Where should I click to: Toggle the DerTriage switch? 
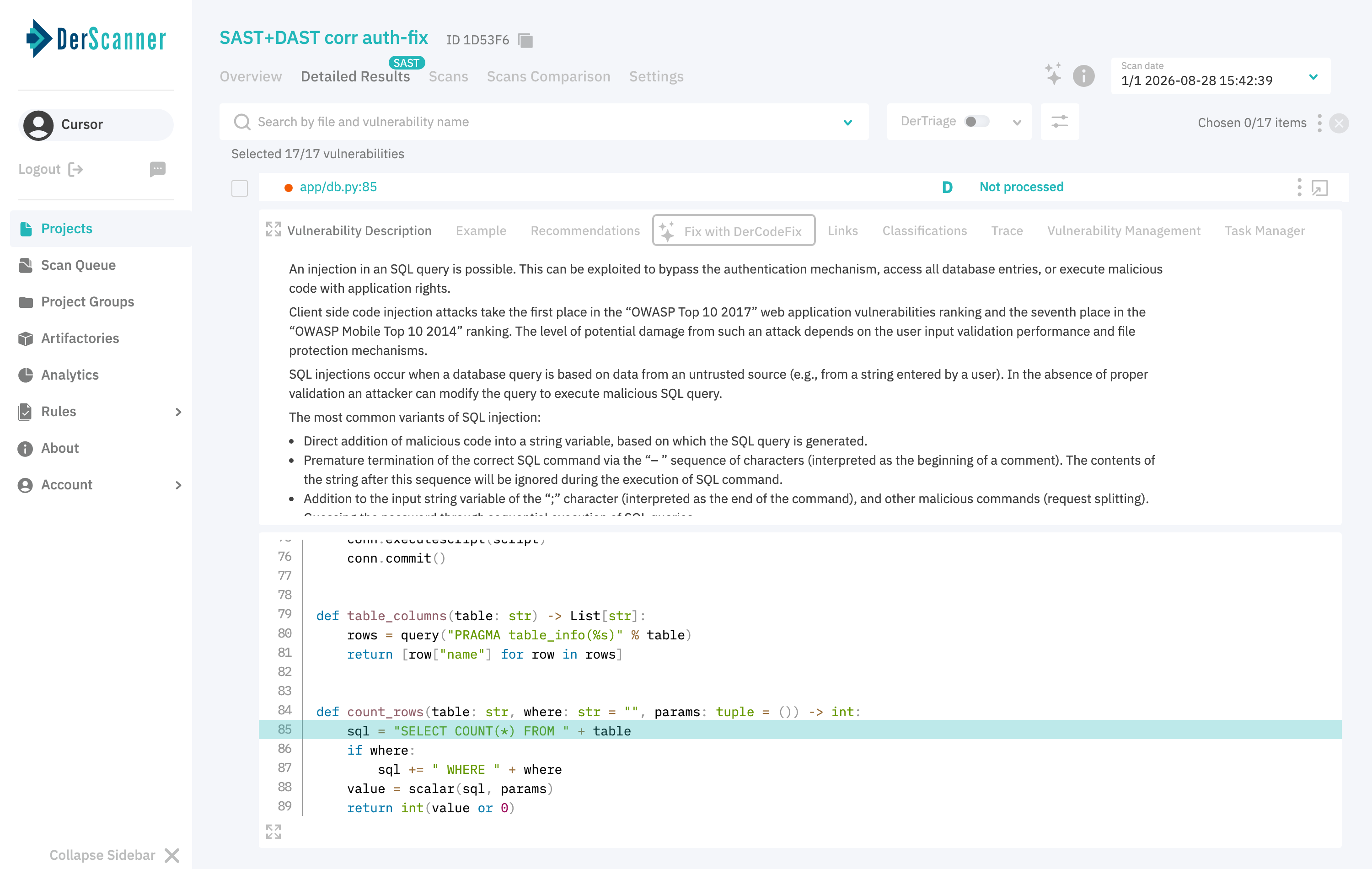[x=976, y=121]
